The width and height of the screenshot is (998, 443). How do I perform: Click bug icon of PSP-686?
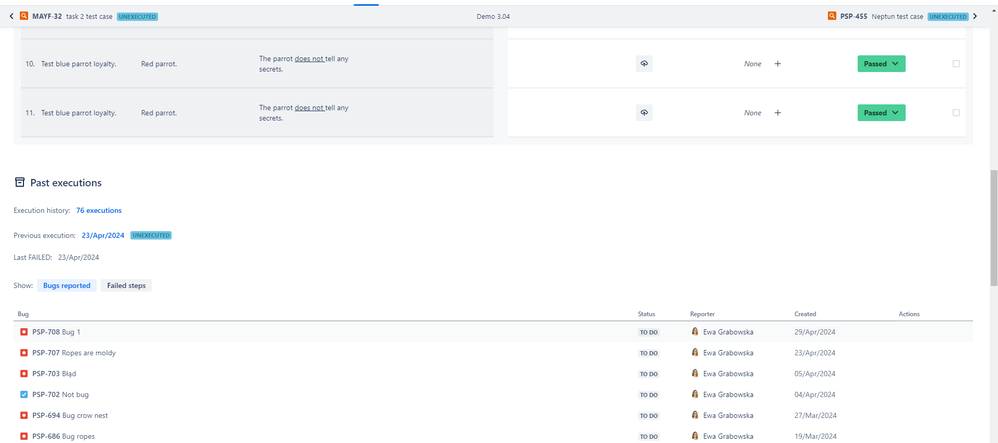[24, 437]
